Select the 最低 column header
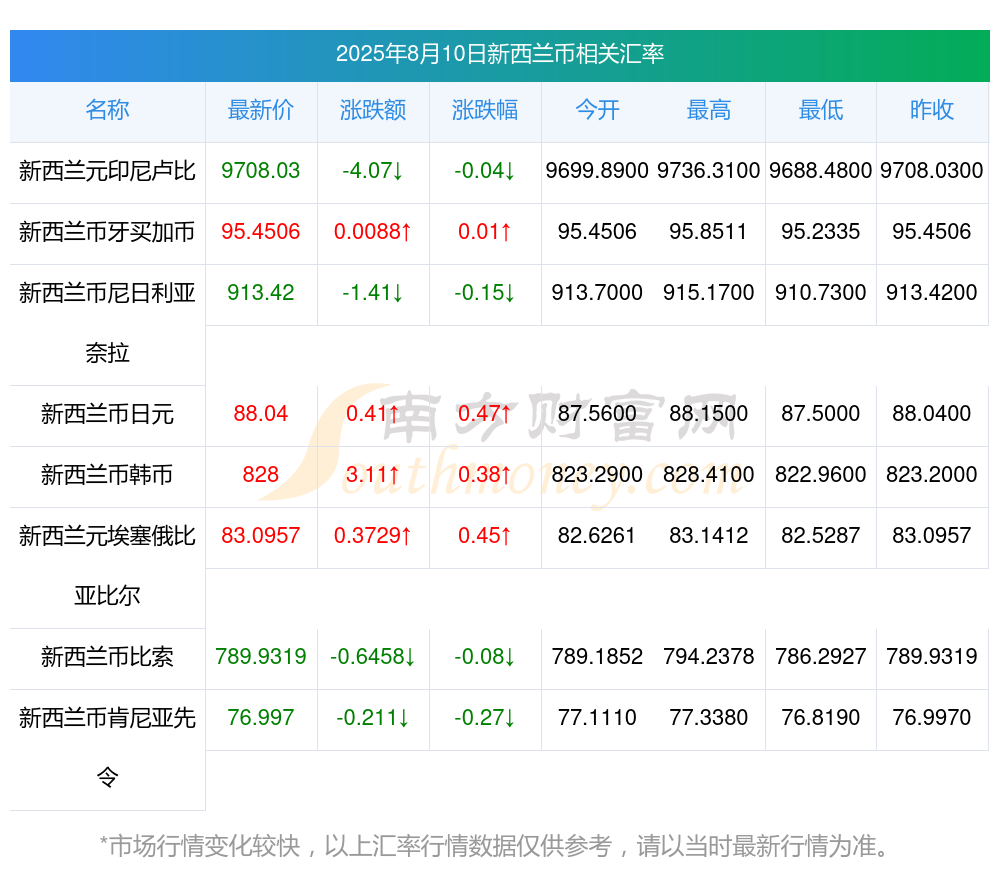 tap(821, 110)
